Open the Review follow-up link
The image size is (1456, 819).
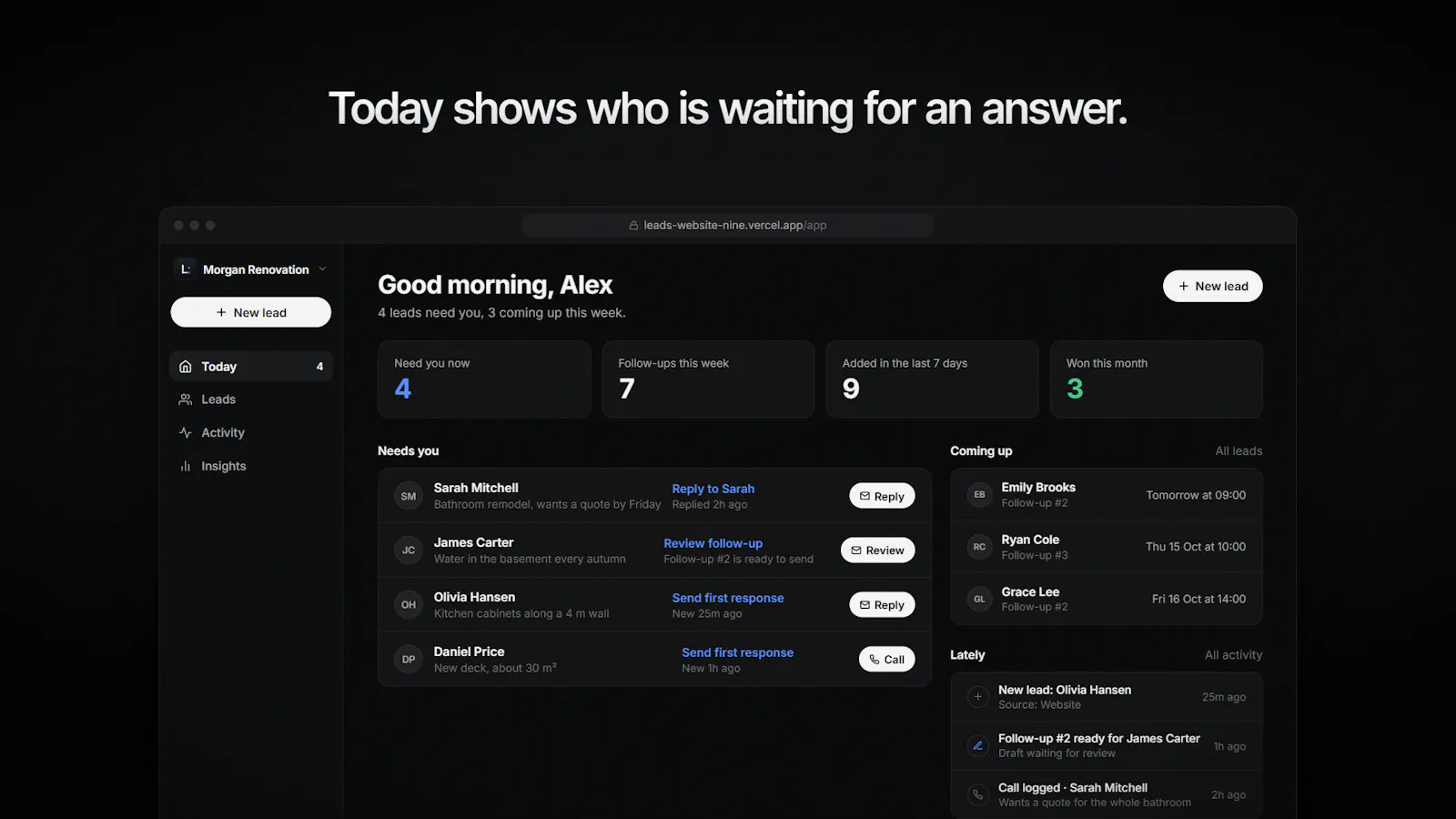click(x=713, y=543)
